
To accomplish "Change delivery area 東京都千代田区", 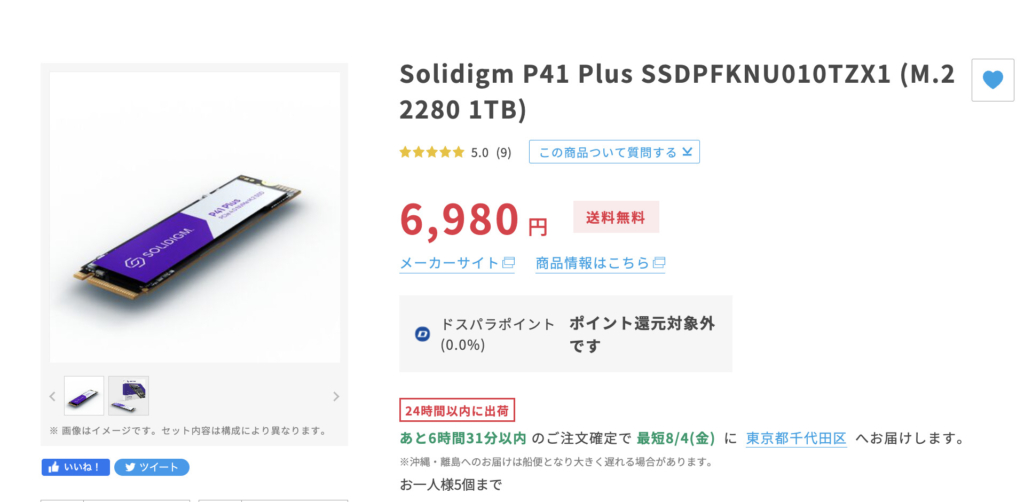I will pos(796,438).
